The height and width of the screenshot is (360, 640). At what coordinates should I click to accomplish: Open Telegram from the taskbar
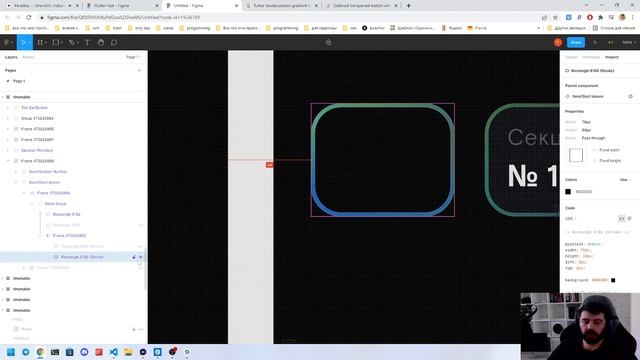click(26, 352)
